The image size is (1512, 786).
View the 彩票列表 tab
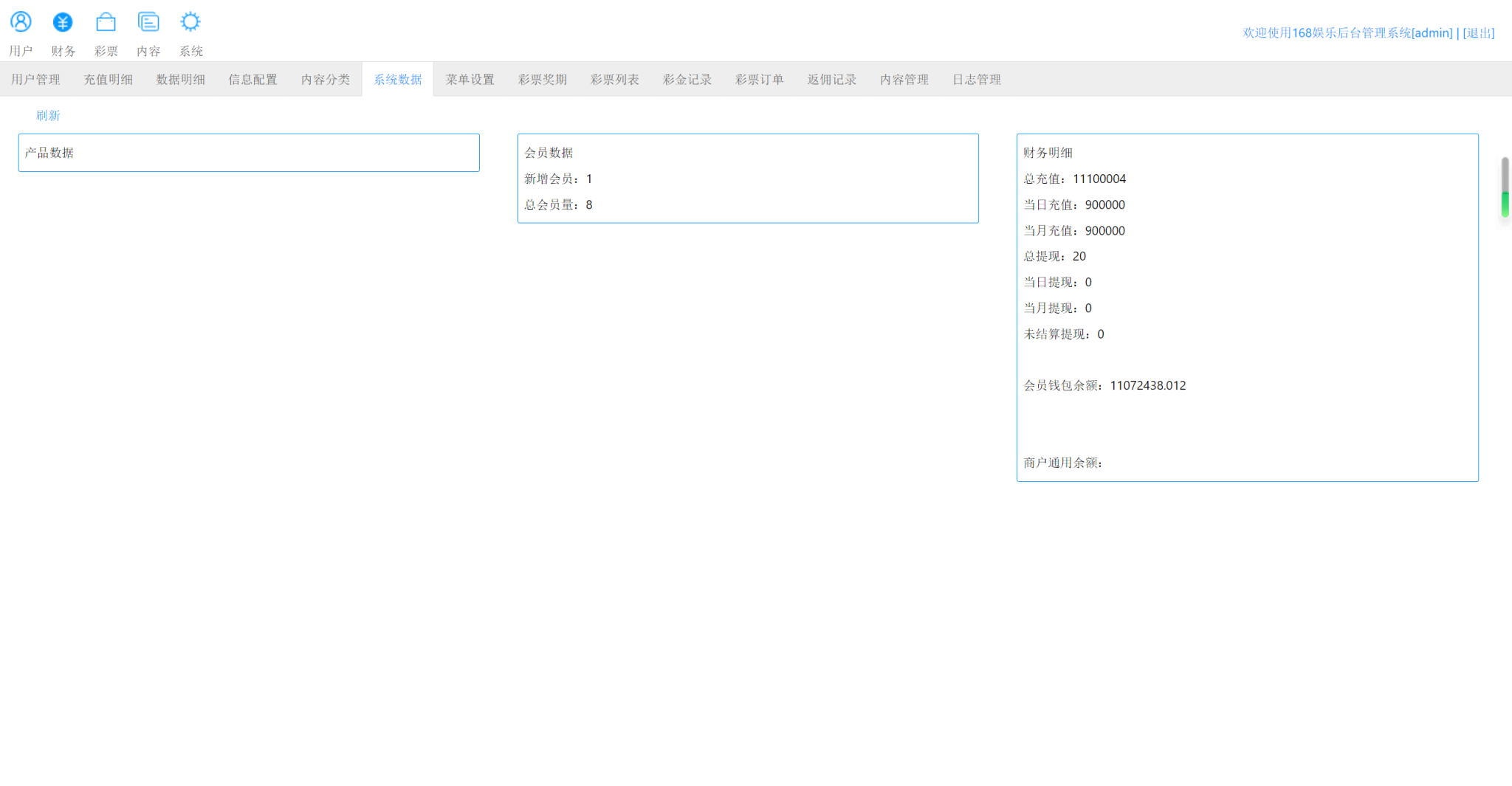click(614, 80)
